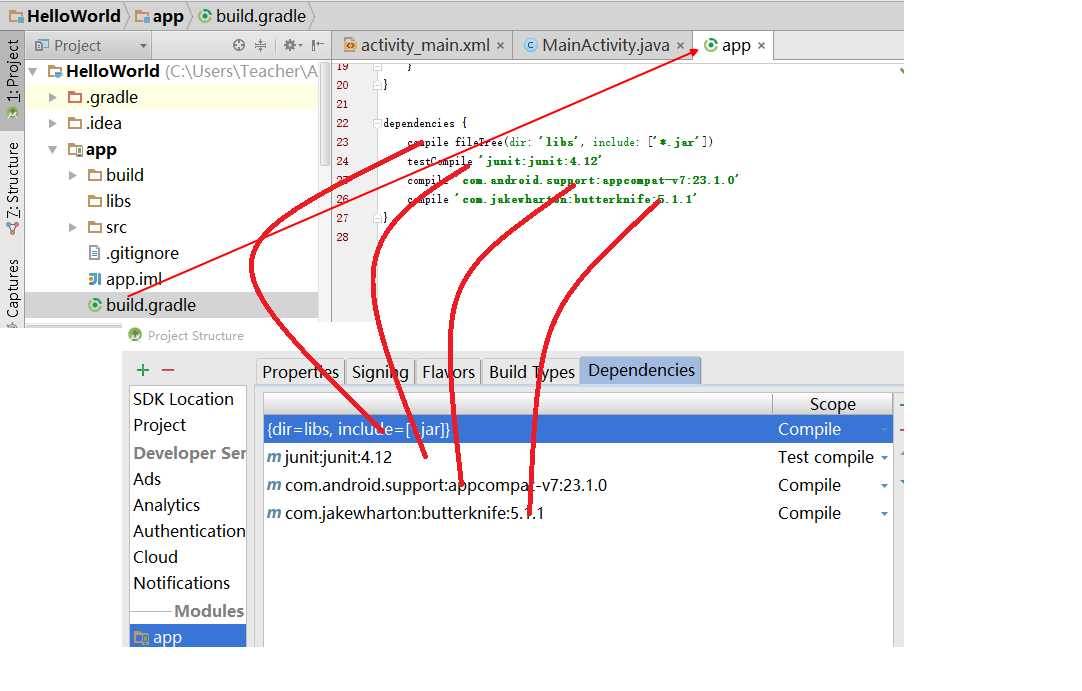The height and width of the screenshot is (691, 1082).
Task: Select Cloud developer service
Action: click(x=155, y=557)
